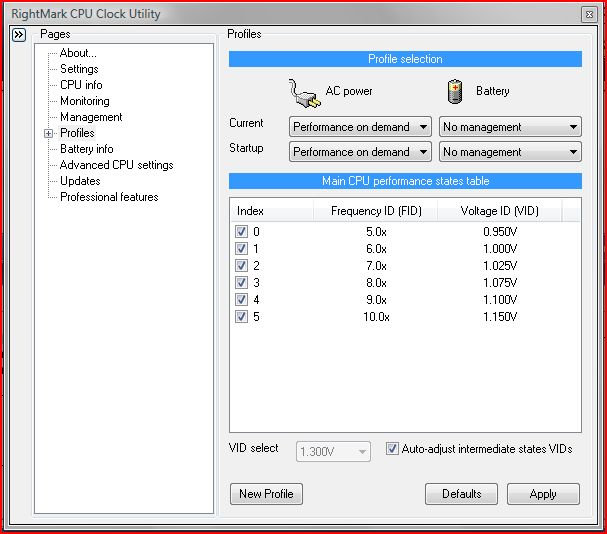Uncheck performance state index 0 checkbox
Screen dimensions: 607x534
(242, 232)
